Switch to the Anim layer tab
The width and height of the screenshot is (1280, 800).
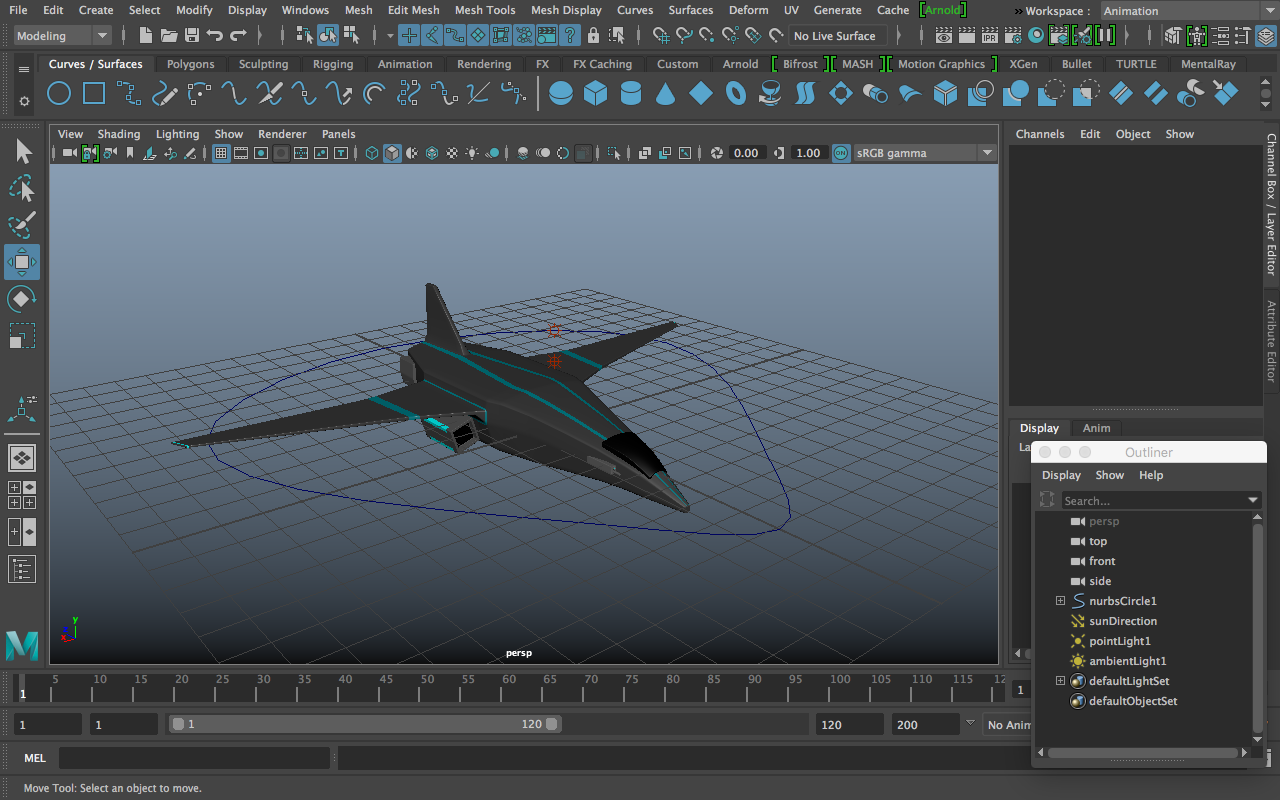[1096, 428]
